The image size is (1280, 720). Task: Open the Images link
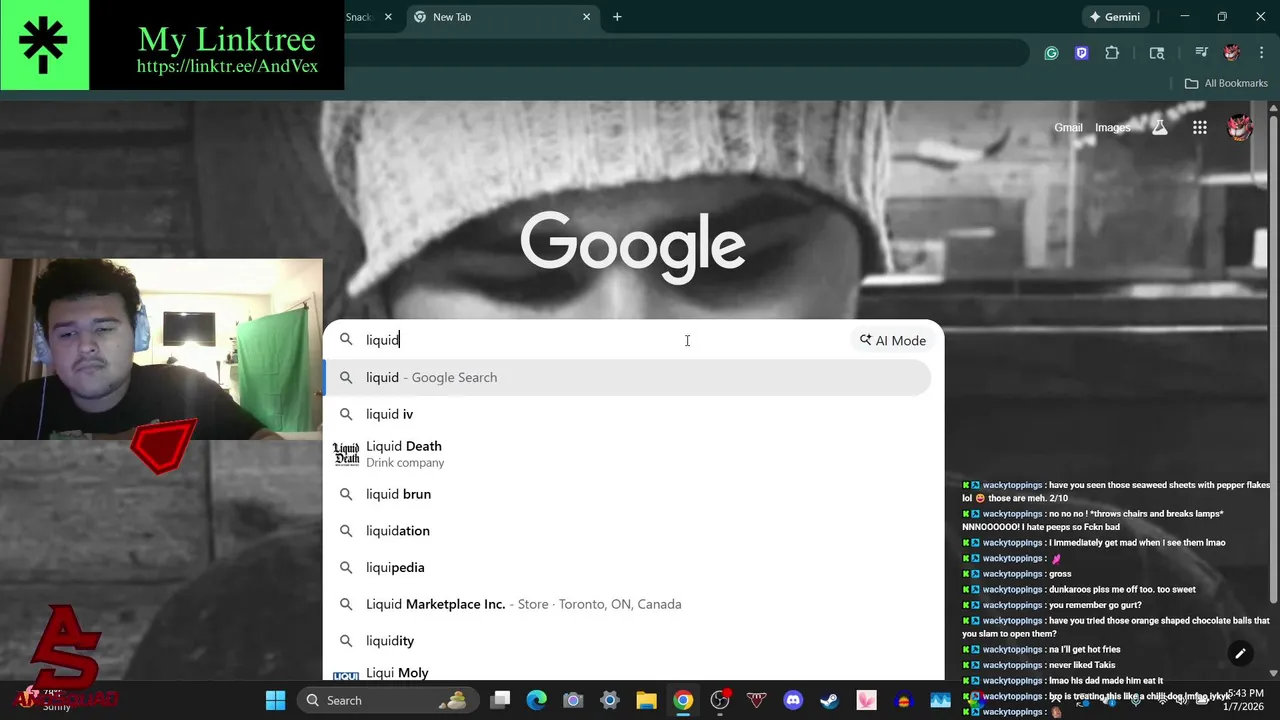pyautogui.click(x=1113, y=128)
